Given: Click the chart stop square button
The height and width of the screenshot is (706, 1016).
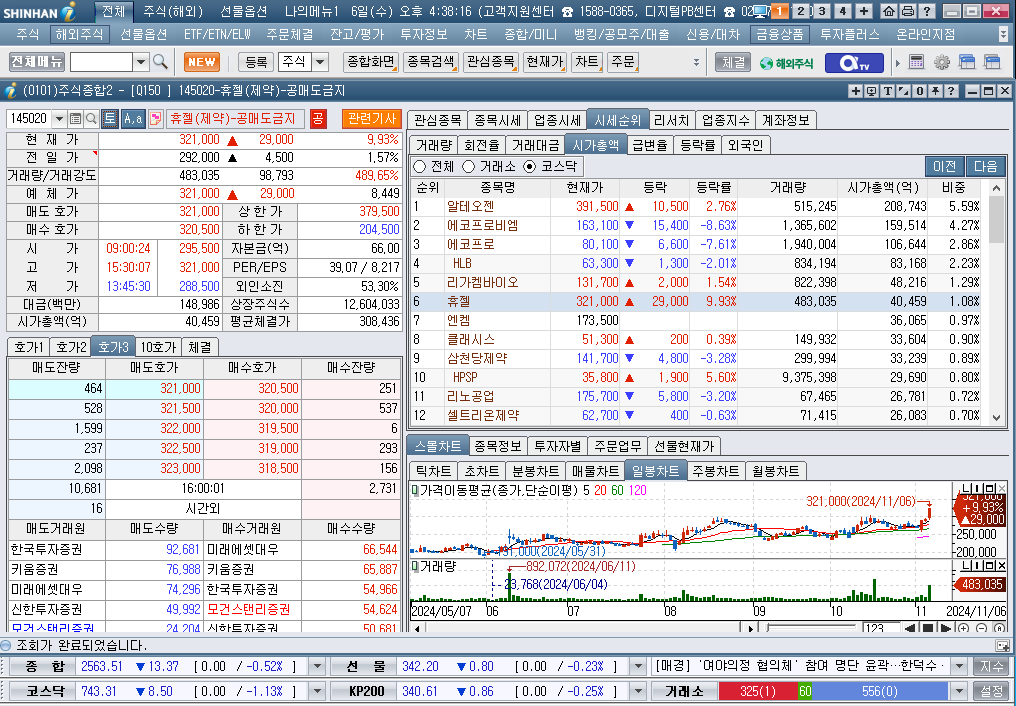Looking at the screenshot, I should pyautogui.click(x=928, y=628).
